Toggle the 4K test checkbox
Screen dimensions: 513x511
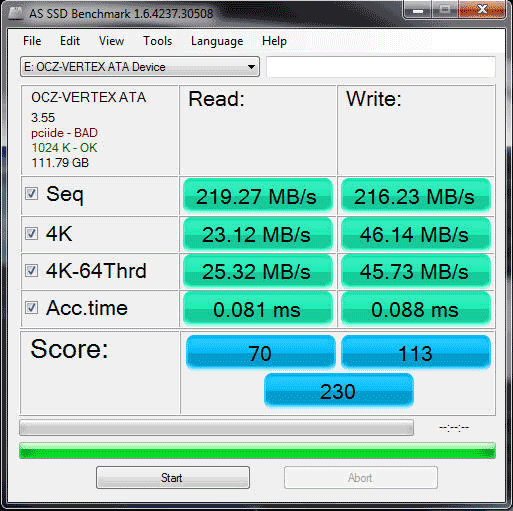click(31, 233)
